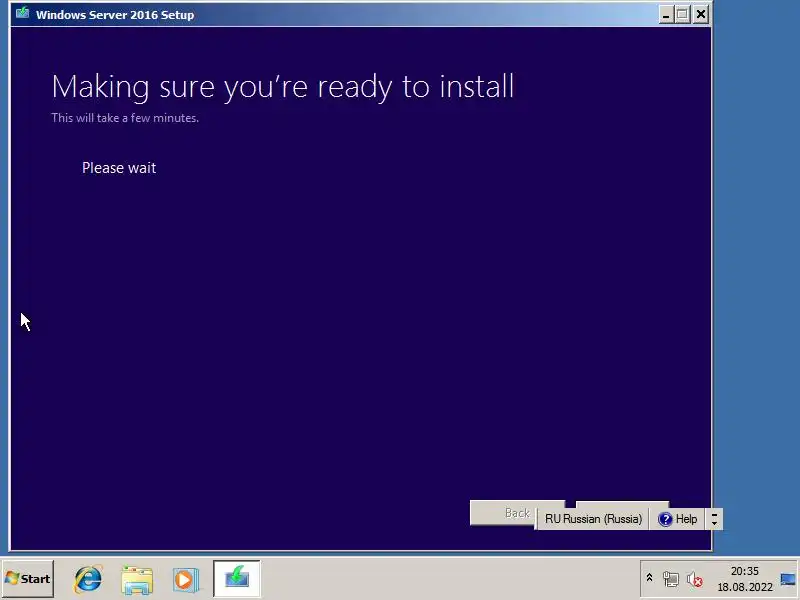Click the muted volume tray icon
Viewport: 800px width, 600px height.
click(x=694, y=579)
